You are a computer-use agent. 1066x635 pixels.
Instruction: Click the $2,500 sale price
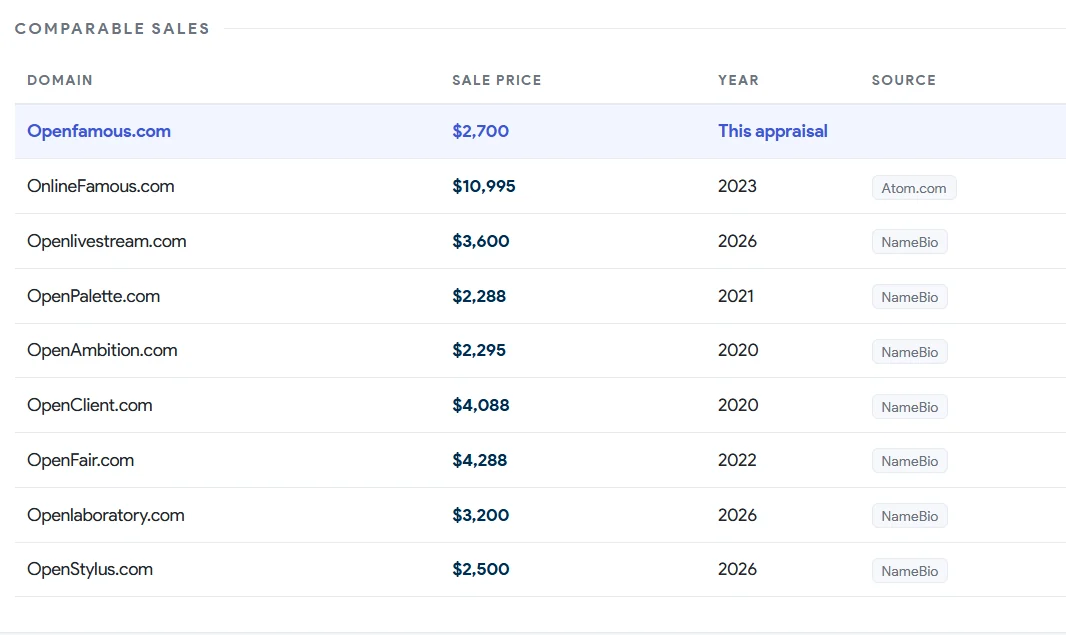[481, 569]
